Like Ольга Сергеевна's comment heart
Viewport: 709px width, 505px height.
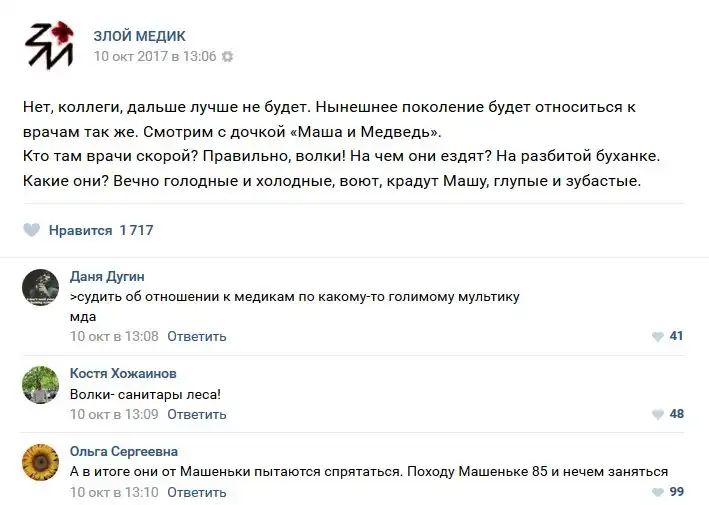[x=658, y=492]
